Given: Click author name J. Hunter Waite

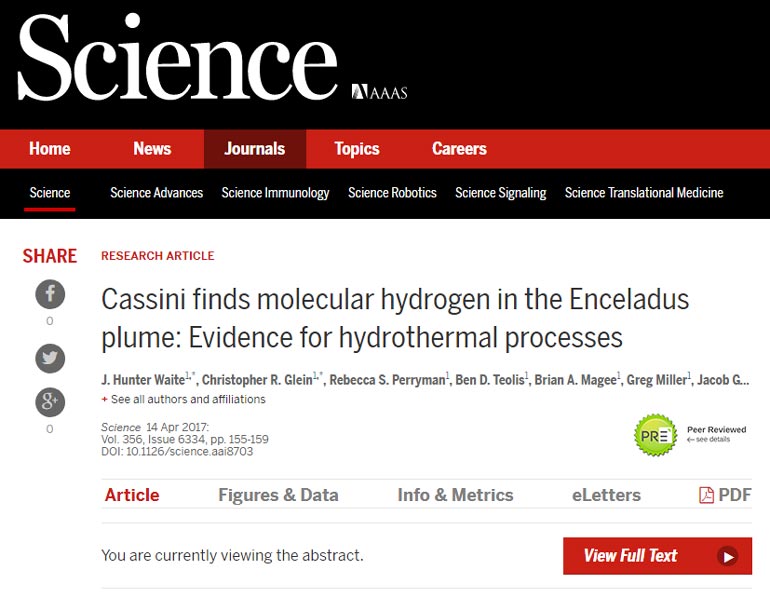Looking at the screenshot, I should [142, 380].
